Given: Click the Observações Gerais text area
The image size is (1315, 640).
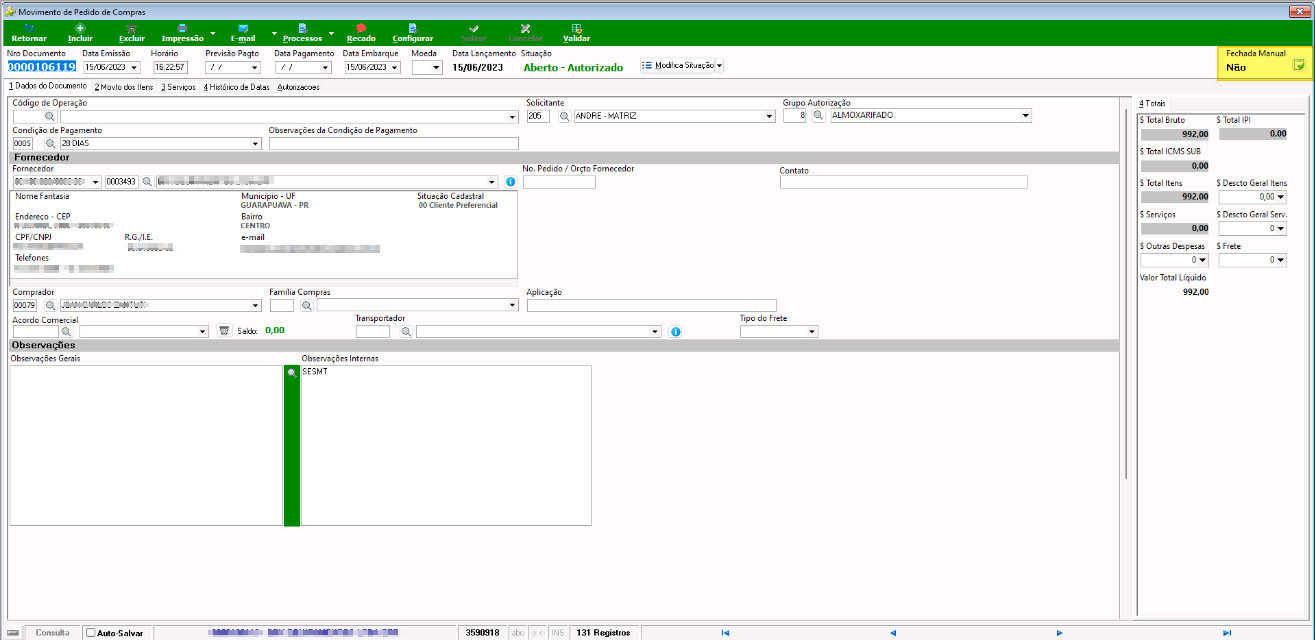Looking at the screenshot, I should [146, 445].
